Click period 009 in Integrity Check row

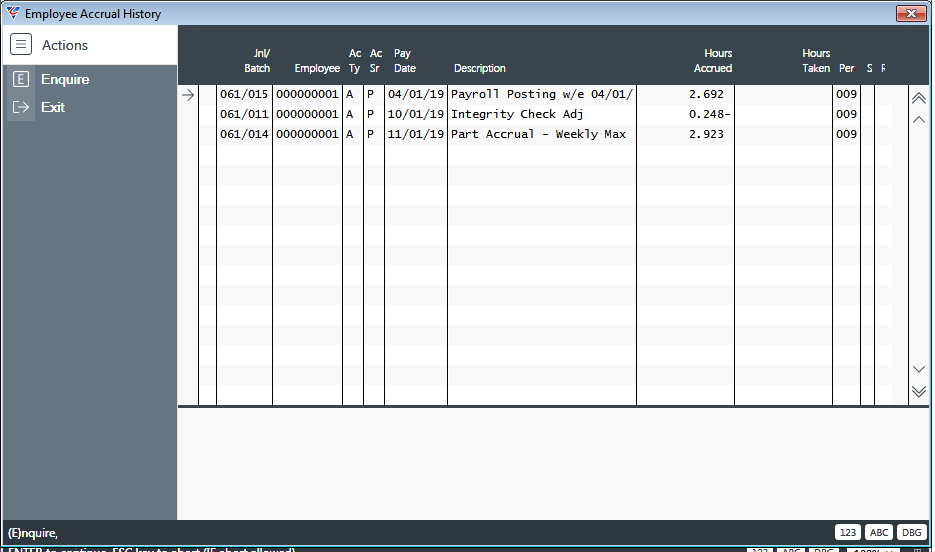846,114
